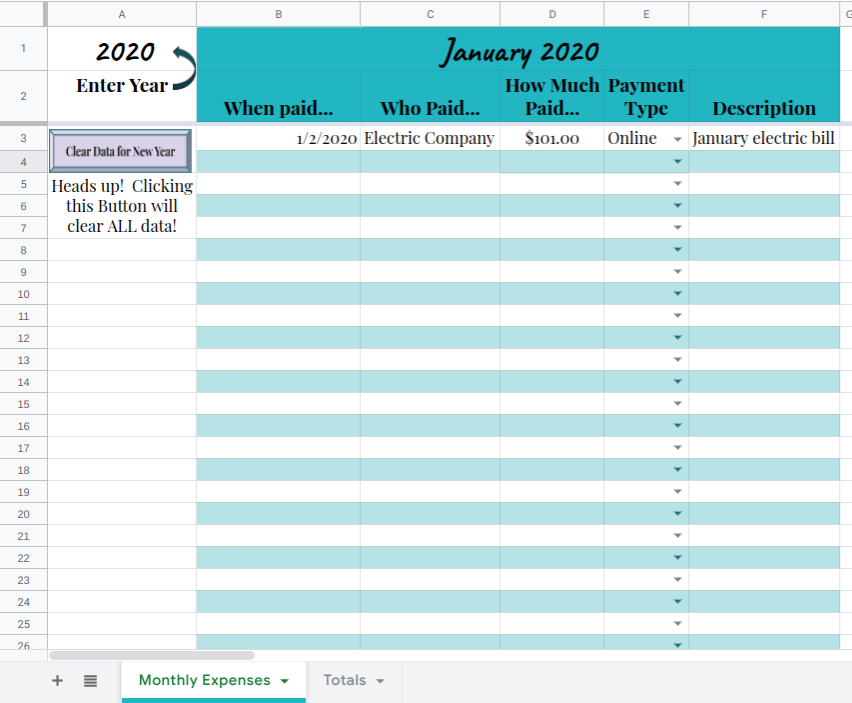Select the 2020 year cell
This screenshot has height=703, width=852.
pos(122,49)
